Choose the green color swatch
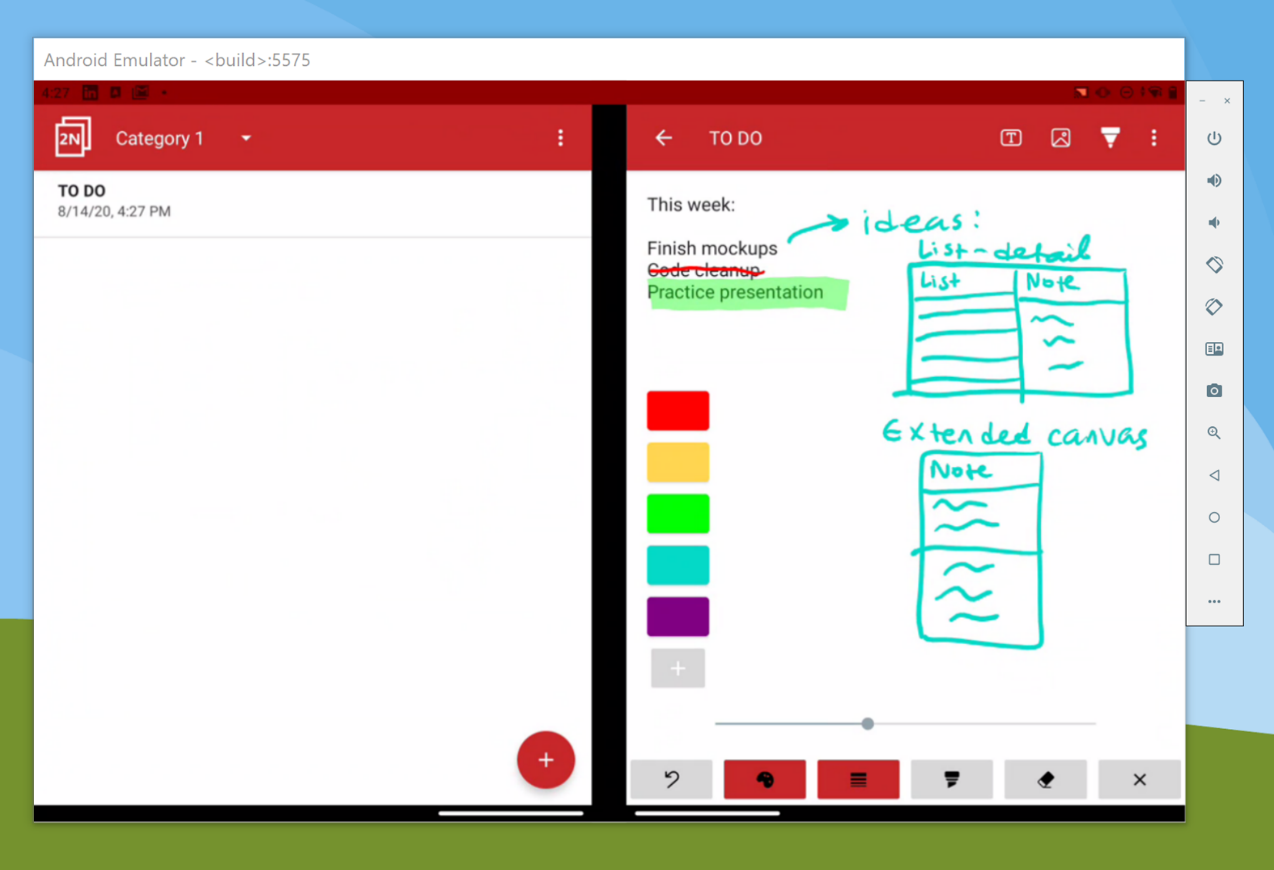 (678, 514)
